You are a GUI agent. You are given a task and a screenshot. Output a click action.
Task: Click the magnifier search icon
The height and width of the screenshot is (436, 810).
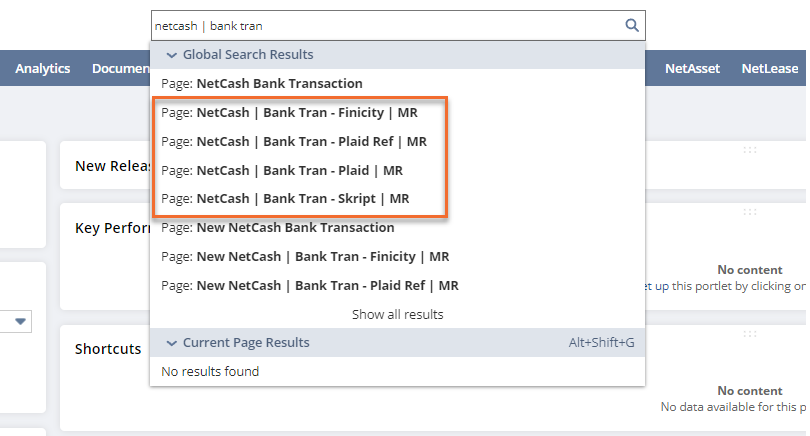tap(632, 25)
